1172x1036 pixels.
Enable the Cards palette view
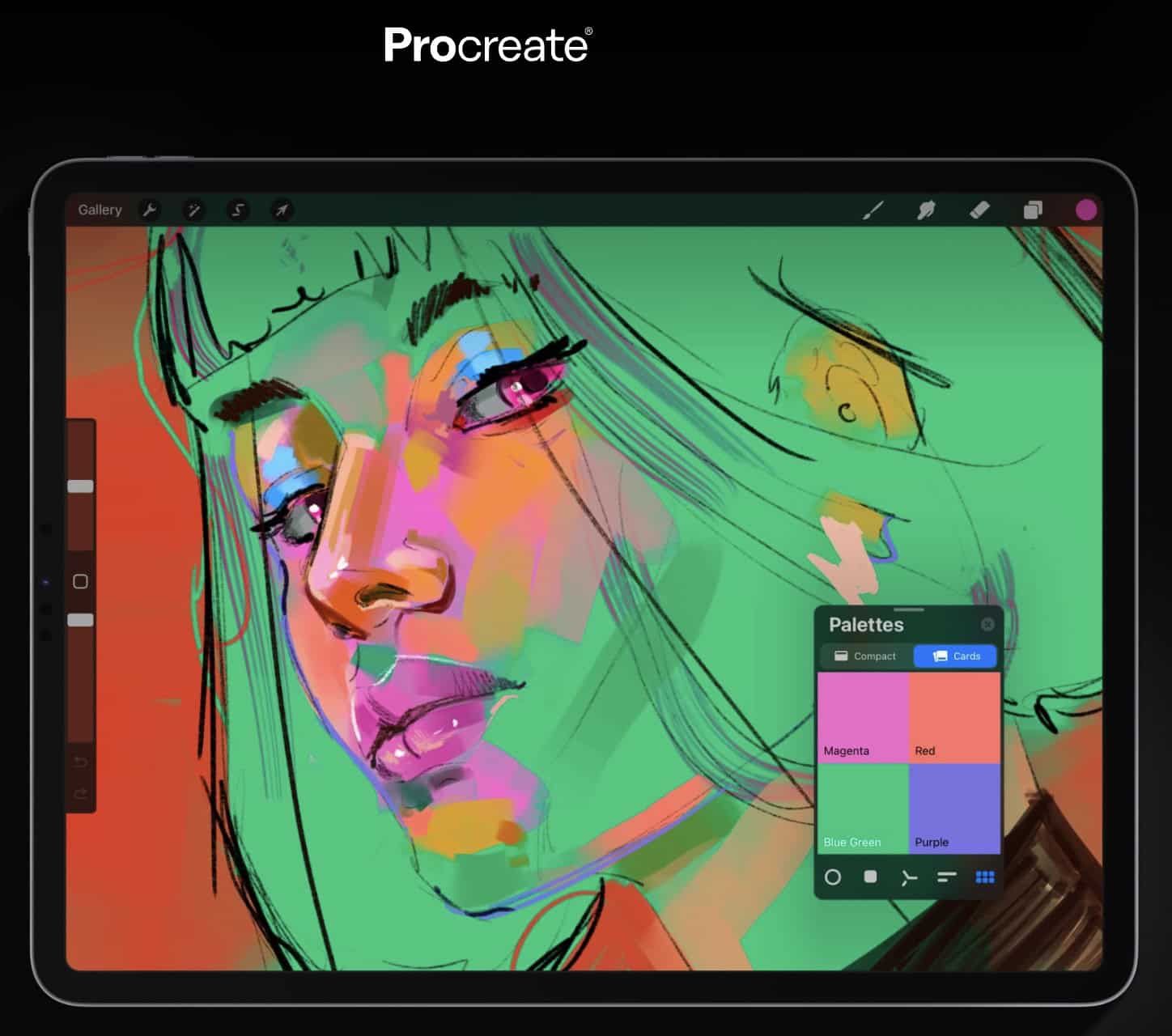click(956, 656)
